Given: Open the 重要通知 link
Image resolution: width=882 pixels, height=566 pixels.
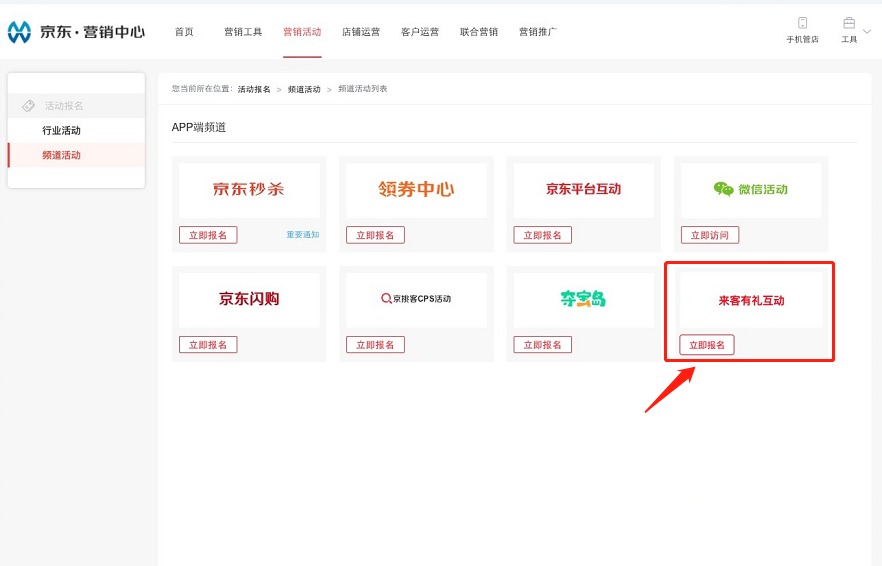Looking at the screenshot, I should (303, 235).
